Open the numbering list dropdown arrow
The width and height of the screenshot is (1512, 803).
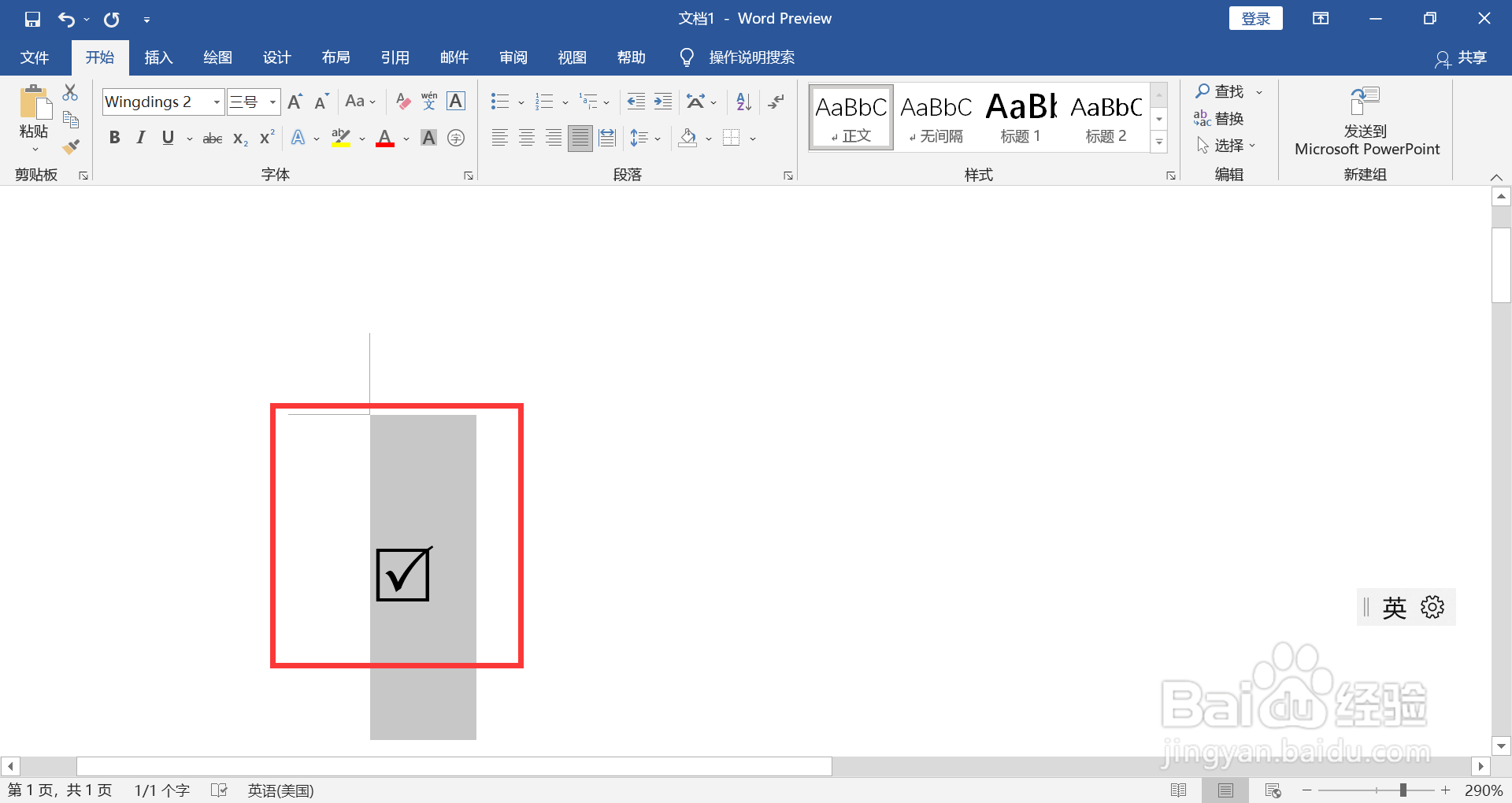565,102
